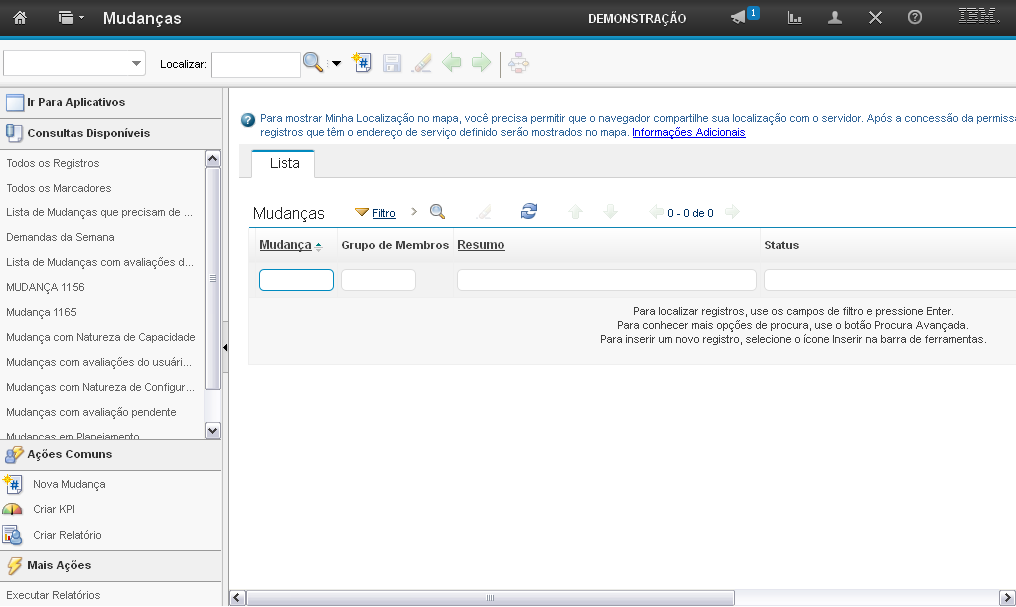
Task: Click the Resumo filter input field
Action: [x=606, y=280]
